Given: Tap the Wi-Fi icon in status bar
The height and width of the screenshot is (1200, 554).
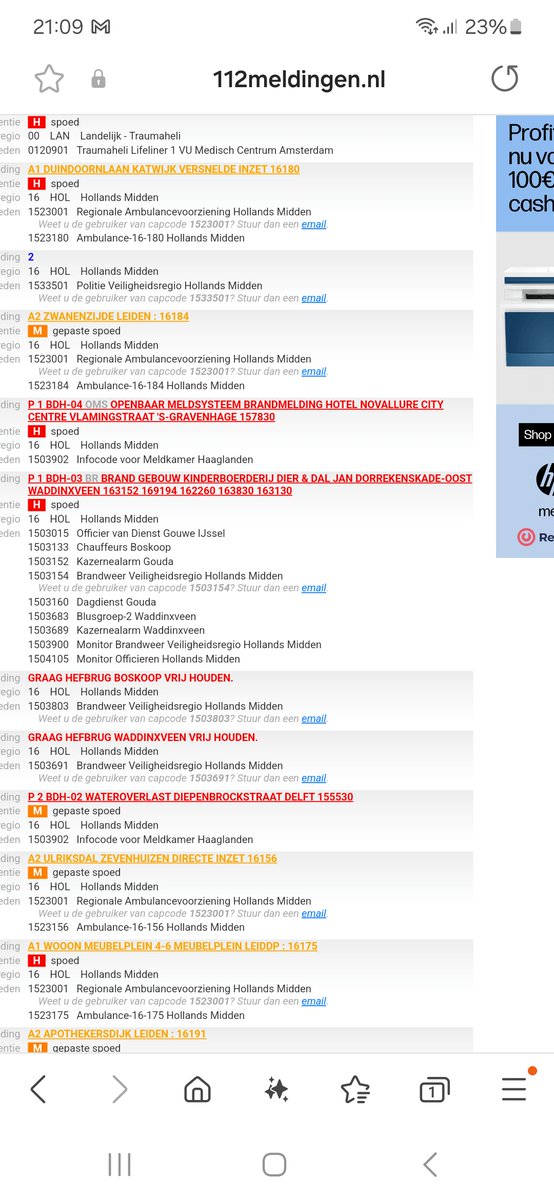Looking at the screenshot, I should pyautogui.click(x=428, y=27).
